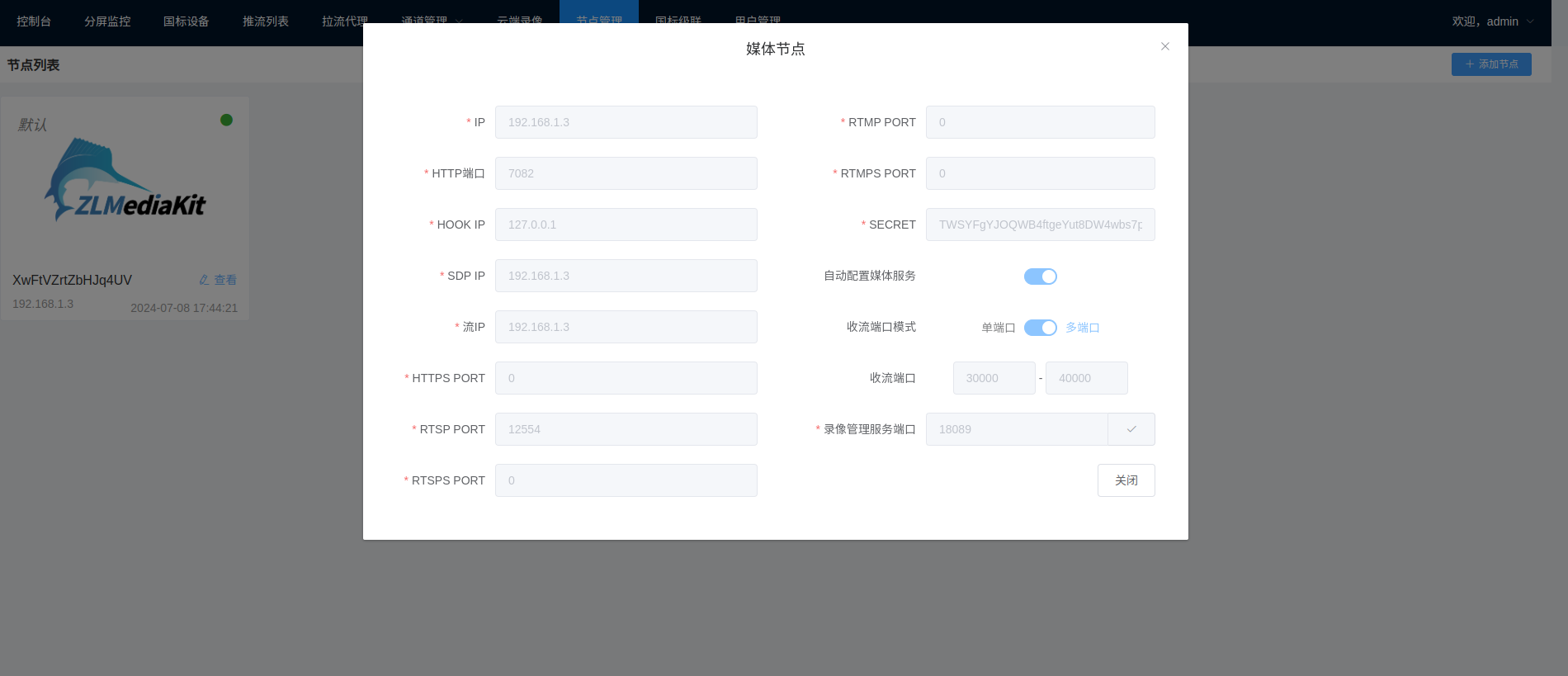Click the checkmark icon beside 录像管理服务端口
Image resolution: width=1568 pixels, height=676 pixels.
(x=1131, y=429)
